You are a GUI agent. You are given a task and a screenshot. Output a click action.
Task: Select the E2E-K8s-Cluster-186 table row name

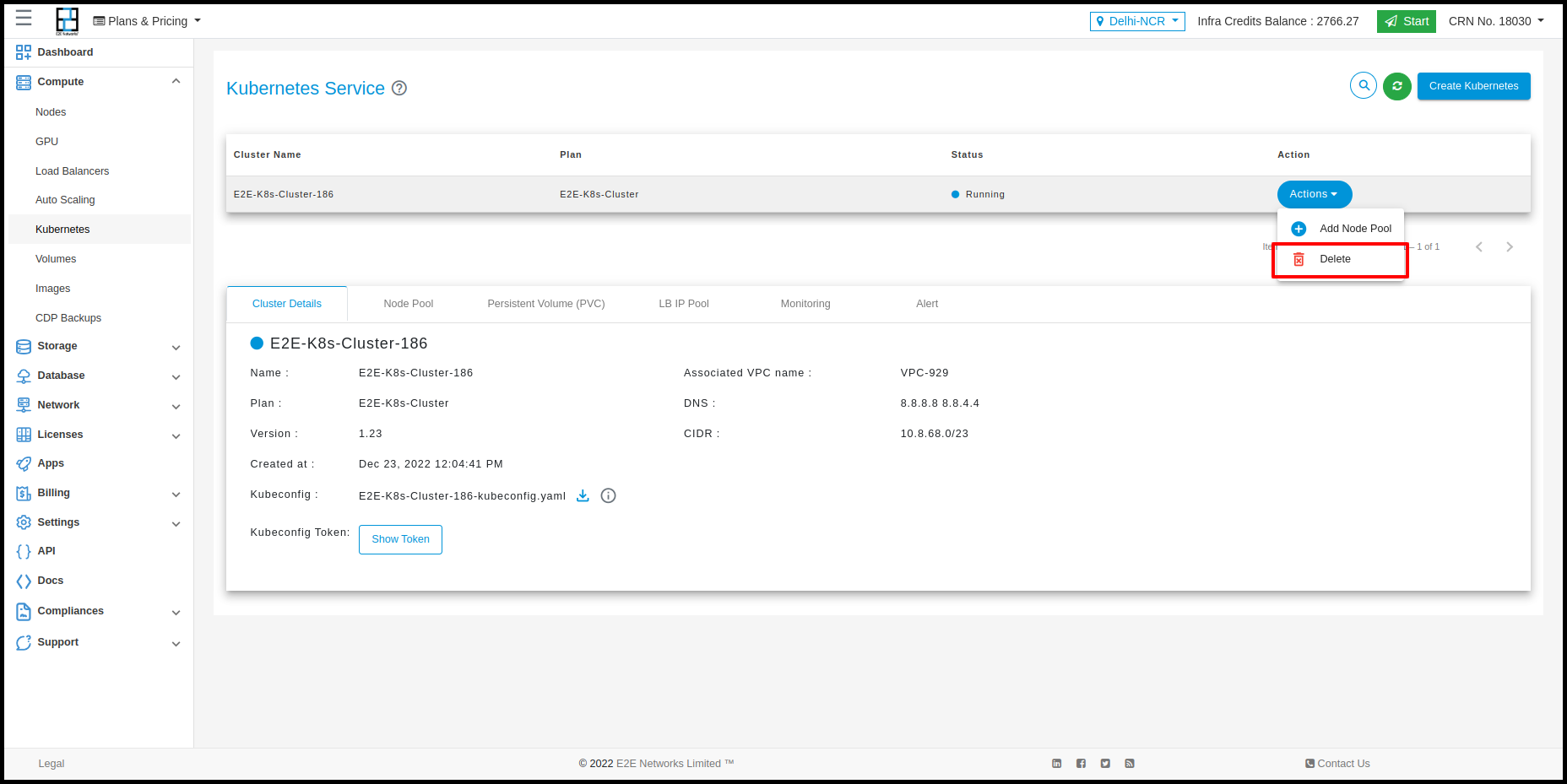click(x=284, y=194)
